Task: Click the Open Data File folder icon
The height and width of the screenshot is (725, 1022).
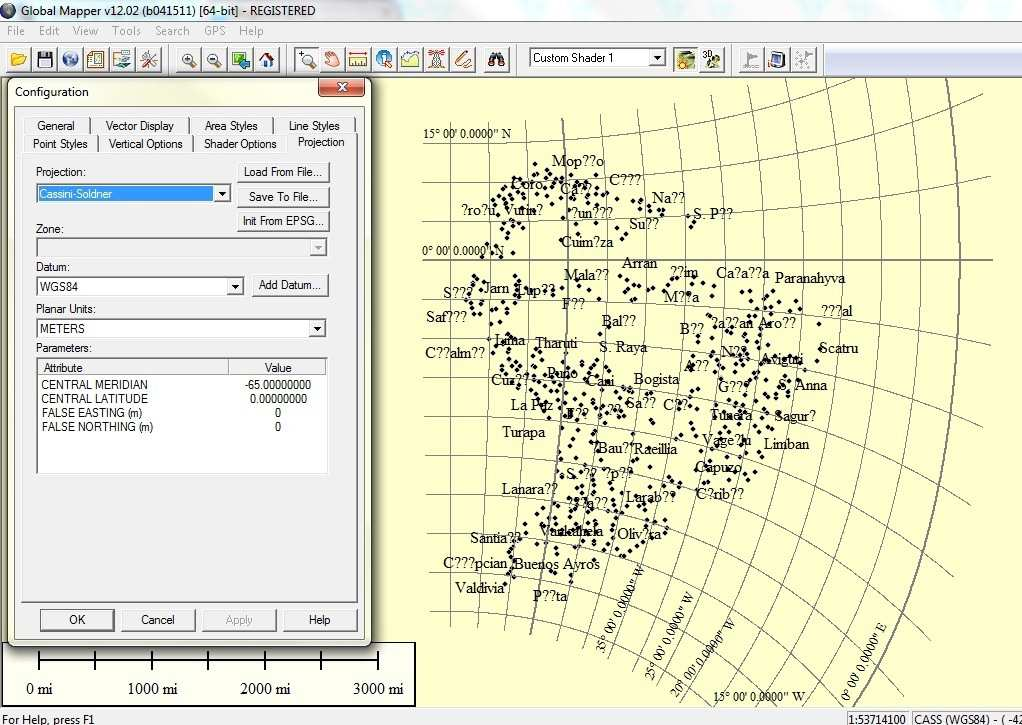Action: [x=19, y=59]
